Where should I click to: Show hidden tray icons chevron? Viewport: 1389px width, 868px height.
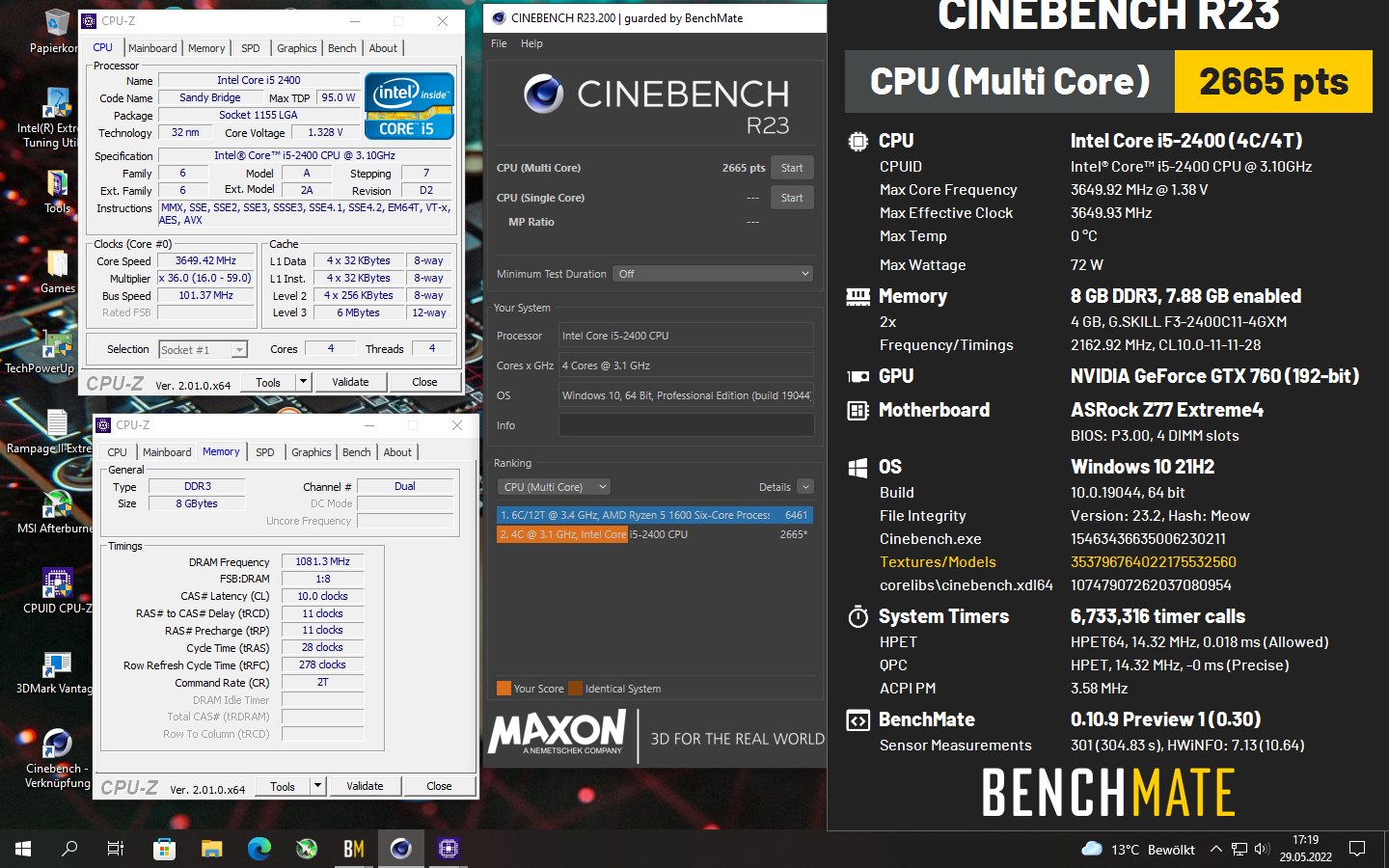tap(1215, 849)
